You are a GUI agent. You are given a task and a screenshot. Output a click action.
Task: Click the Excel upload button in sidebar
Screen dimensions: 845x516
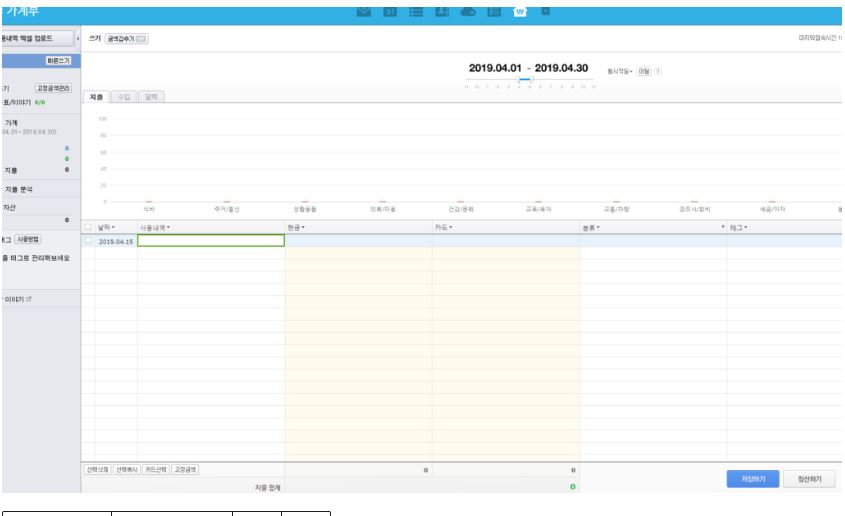pyautogui.click(x=37, y=38)
